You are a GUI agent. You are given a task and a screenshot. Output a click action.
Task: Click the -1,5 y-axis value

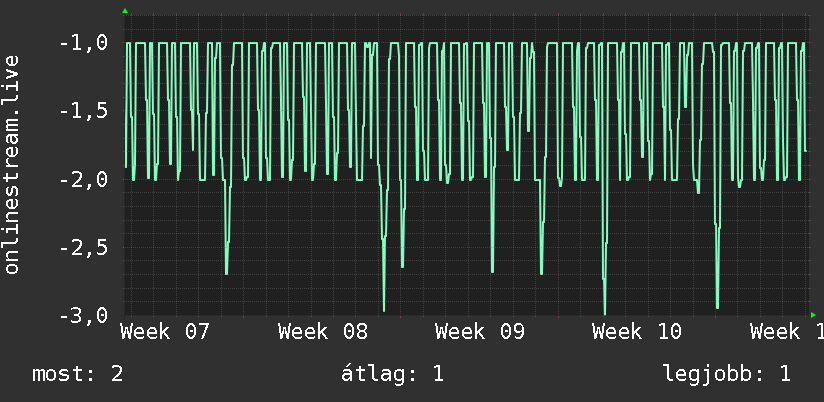[x=84, y=111]
